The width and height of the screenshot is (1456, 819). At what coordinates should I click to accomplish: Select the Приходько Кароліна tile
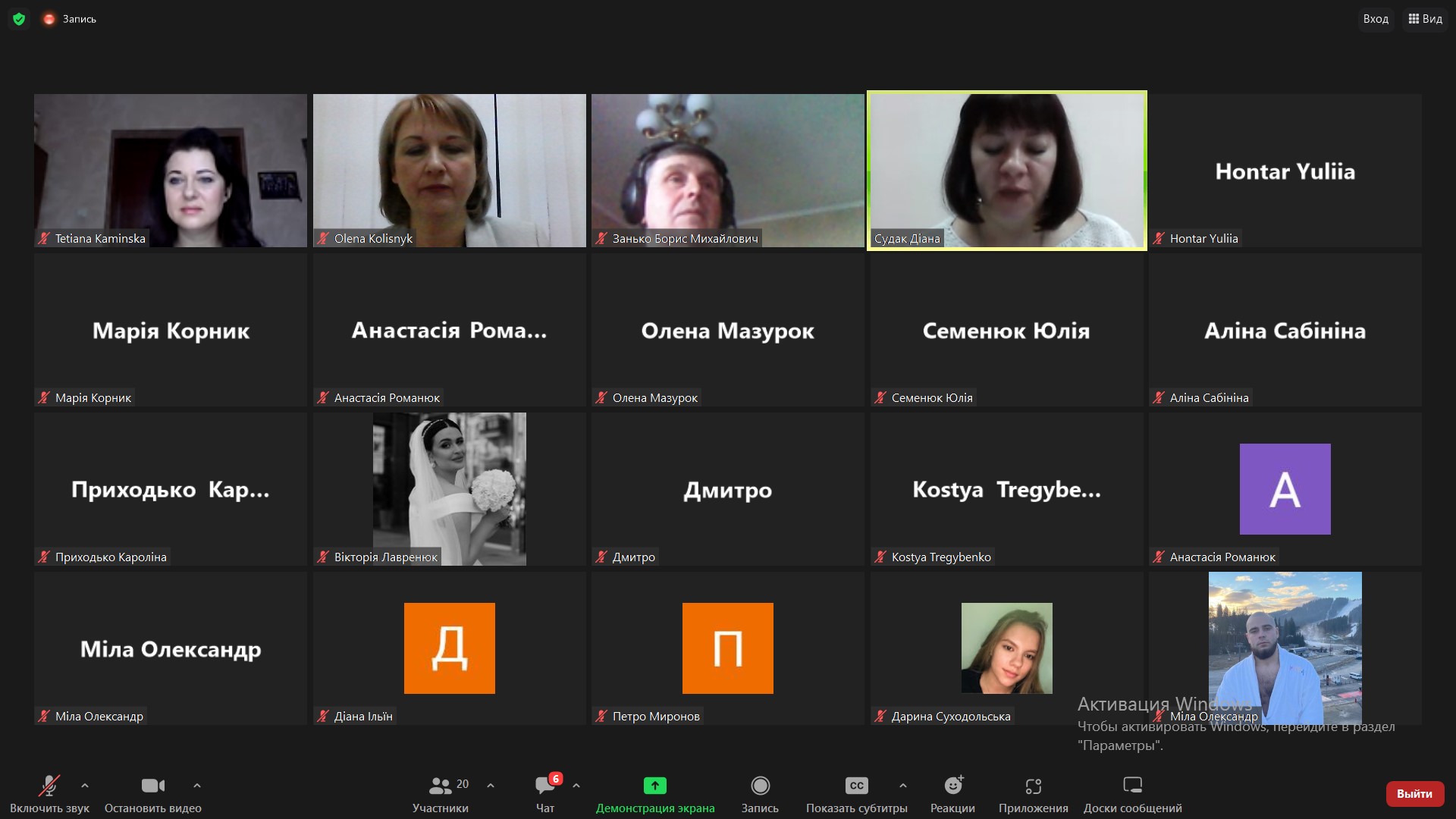(x=171, y=489)
